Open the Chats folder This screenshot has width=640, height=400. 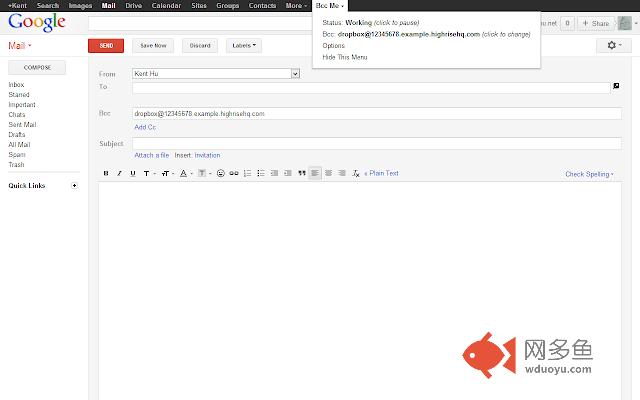[x=17, y=115]
